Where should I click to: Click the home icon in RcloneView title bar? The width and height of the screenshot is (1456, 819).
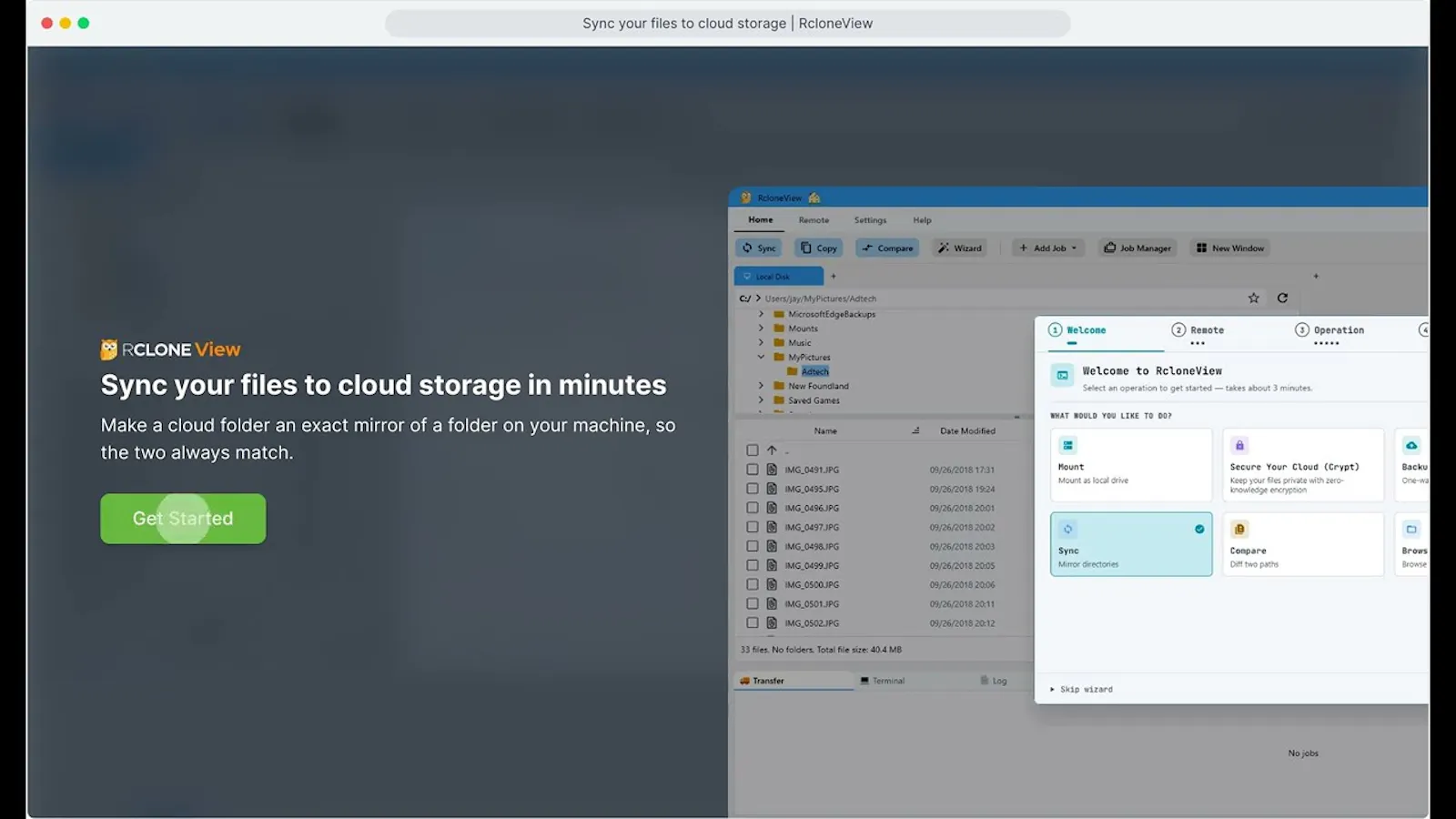point(814,197)
